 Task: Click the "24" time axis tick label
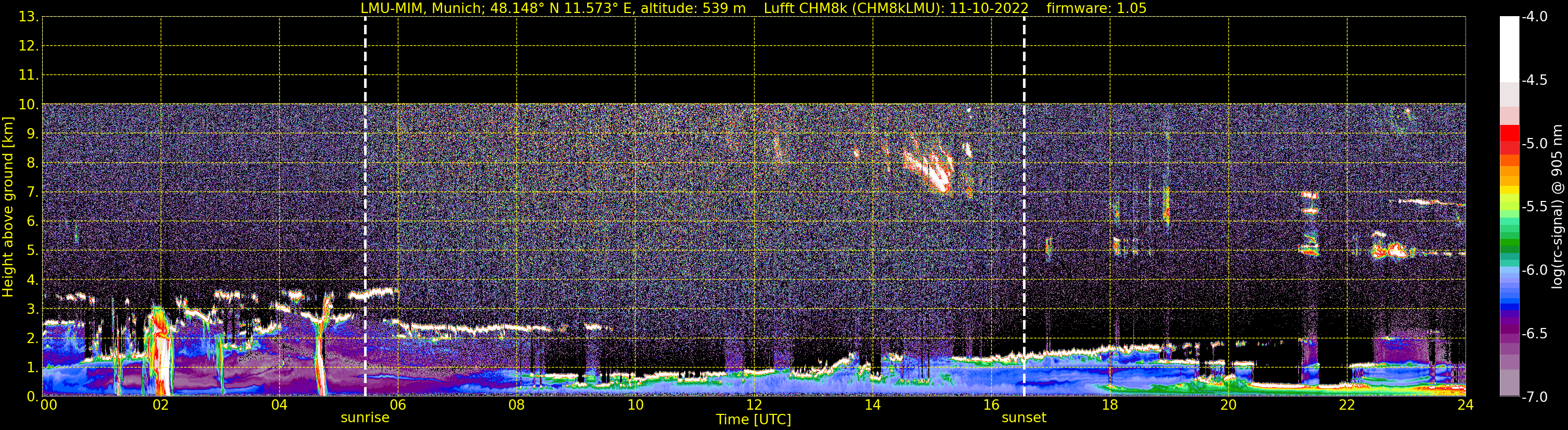[x=1465, y=405]
